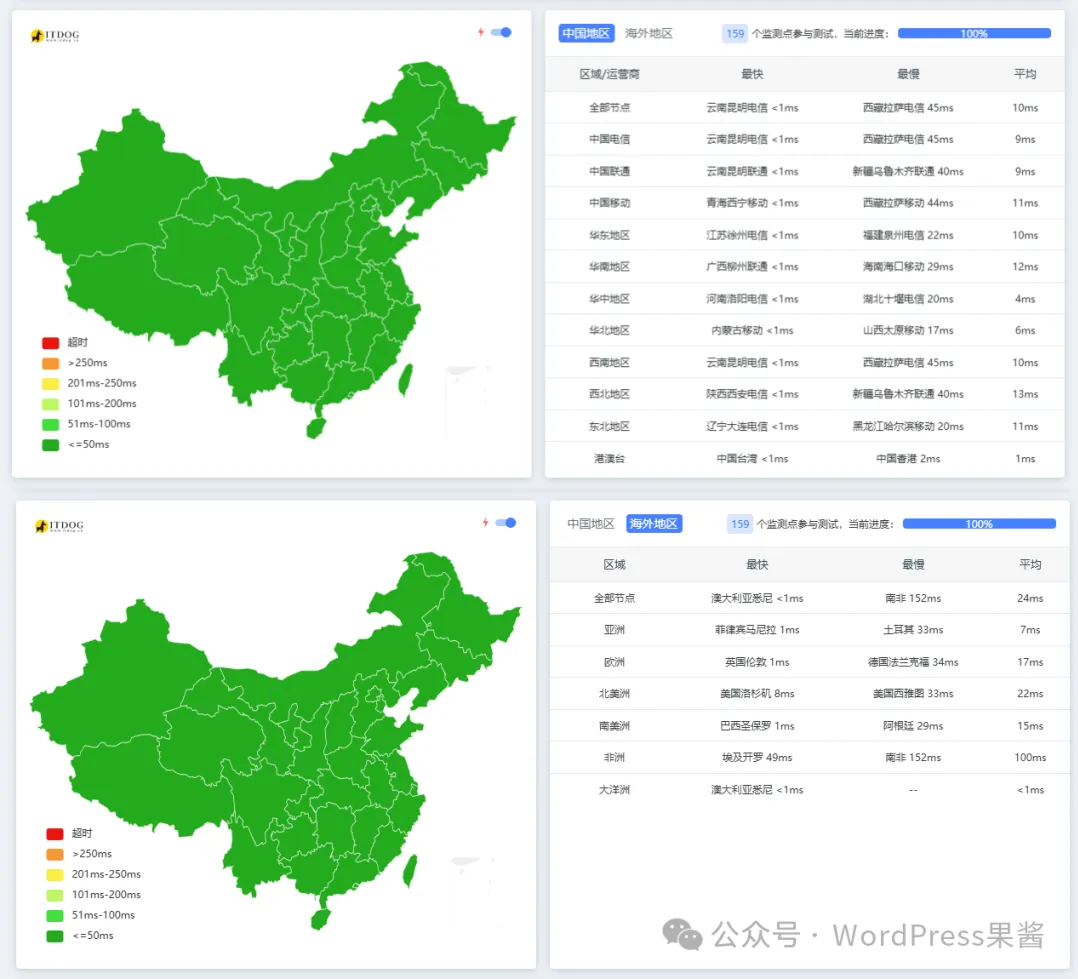Click the red lightning icon on upper map
Viewport: 1078px width, 979px height.
(480, 32)
